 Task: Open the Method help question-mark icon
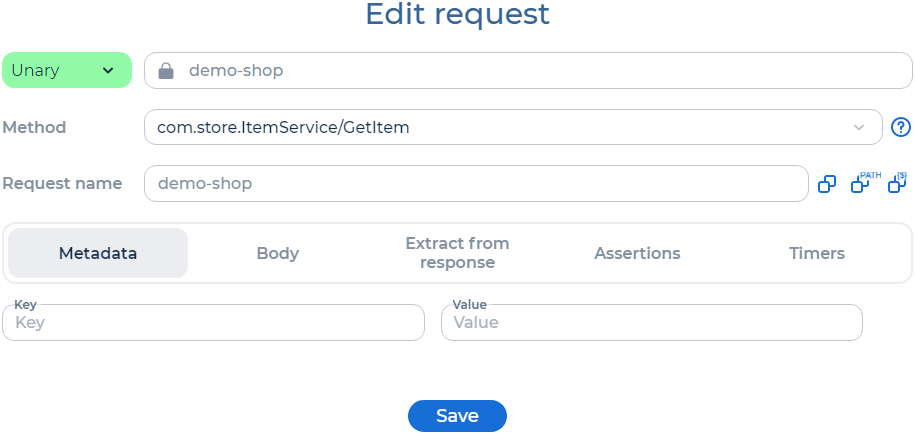point(901,127)
